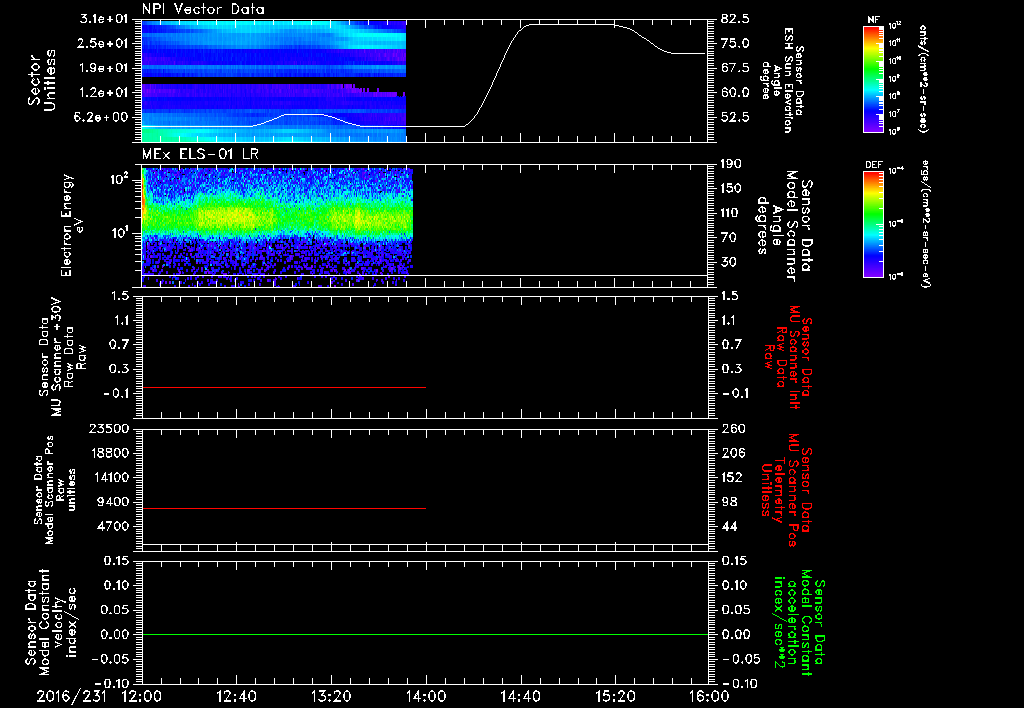Click the '206' telemetry tick value

tap(732, 453)
